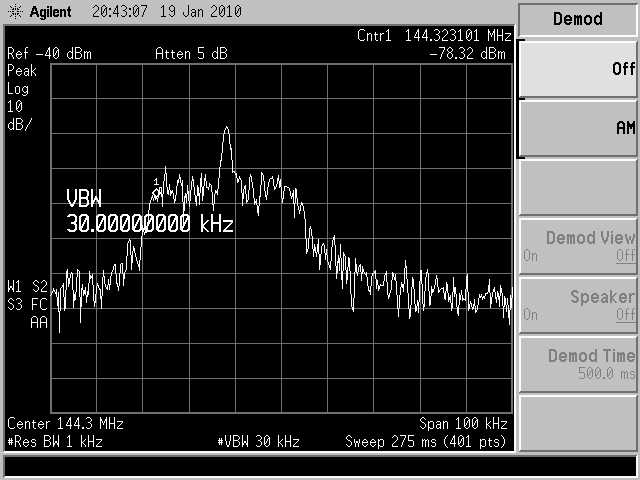The height and width of the screenshot is (480, 640).
Task: Click the Sweep 275 ms (401 pts) label
Action: pos(426,442)
